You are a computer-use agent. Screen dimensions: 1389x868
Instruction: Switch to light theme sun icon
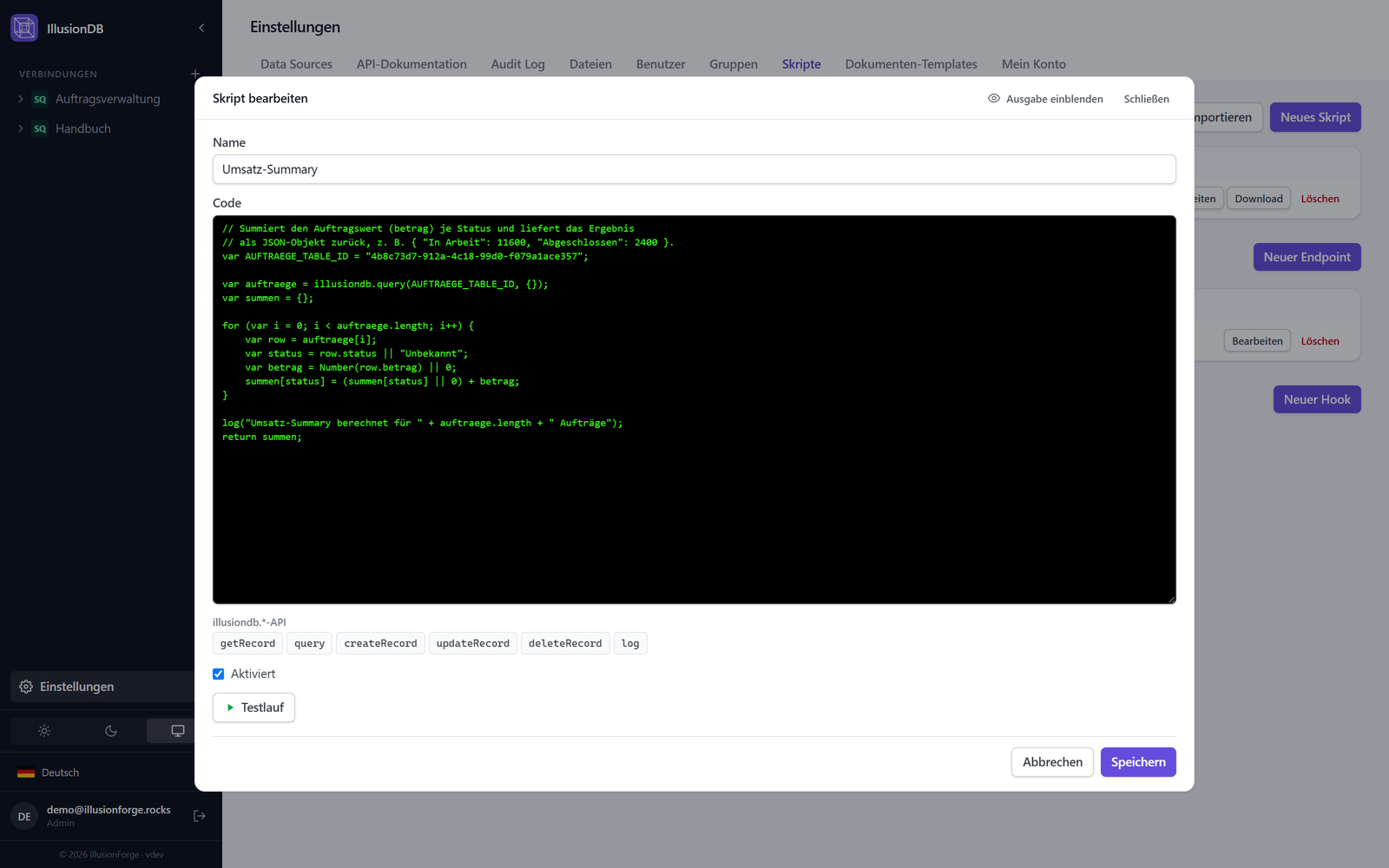(x=44, y=731)
